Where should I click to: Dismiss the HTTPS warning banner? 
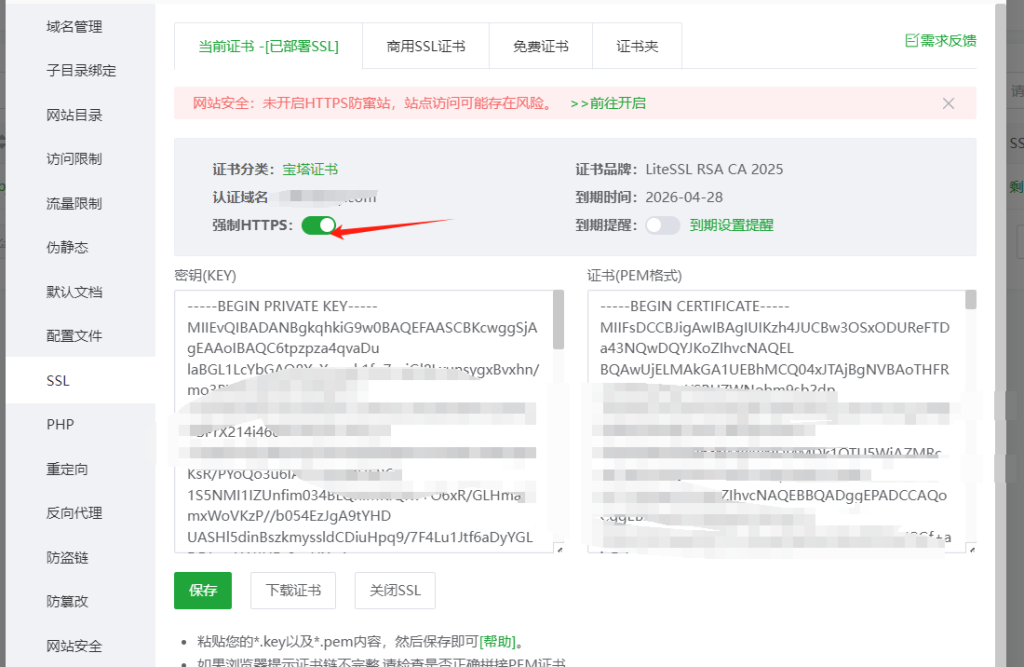click(948, 102)
